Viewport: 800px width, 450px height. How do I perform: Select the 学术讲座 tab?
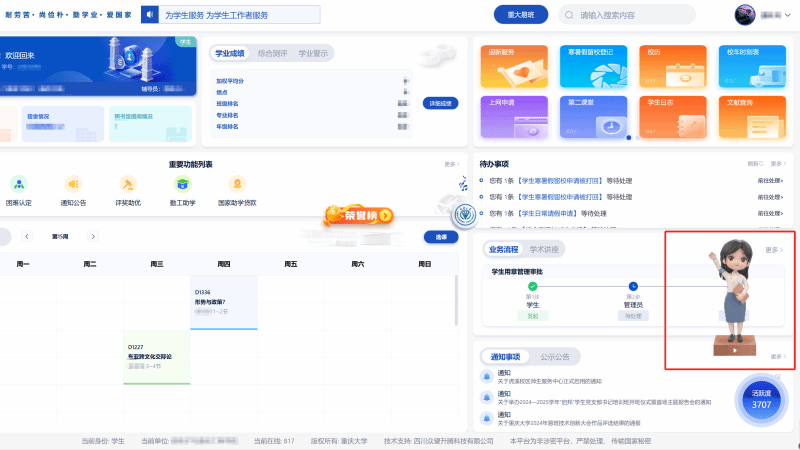545,249
